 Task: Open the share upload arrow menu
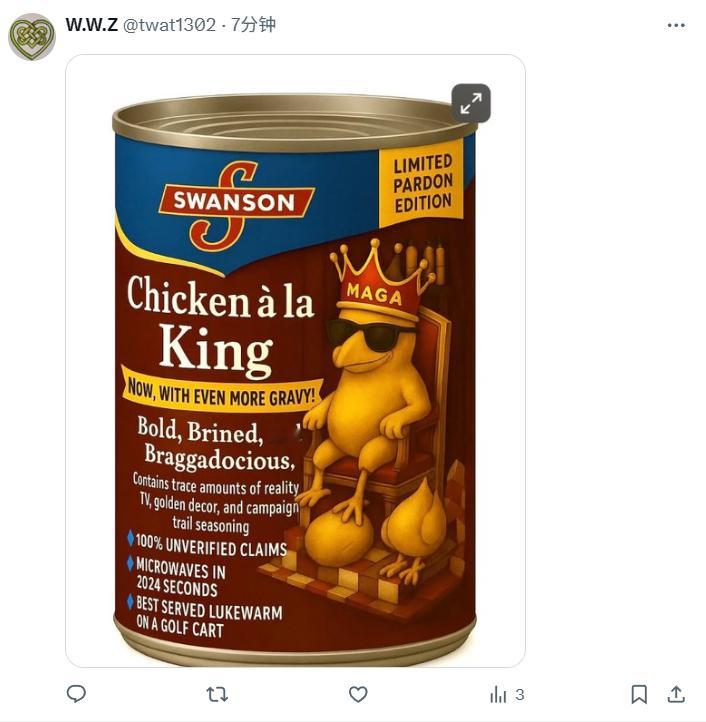676,694
